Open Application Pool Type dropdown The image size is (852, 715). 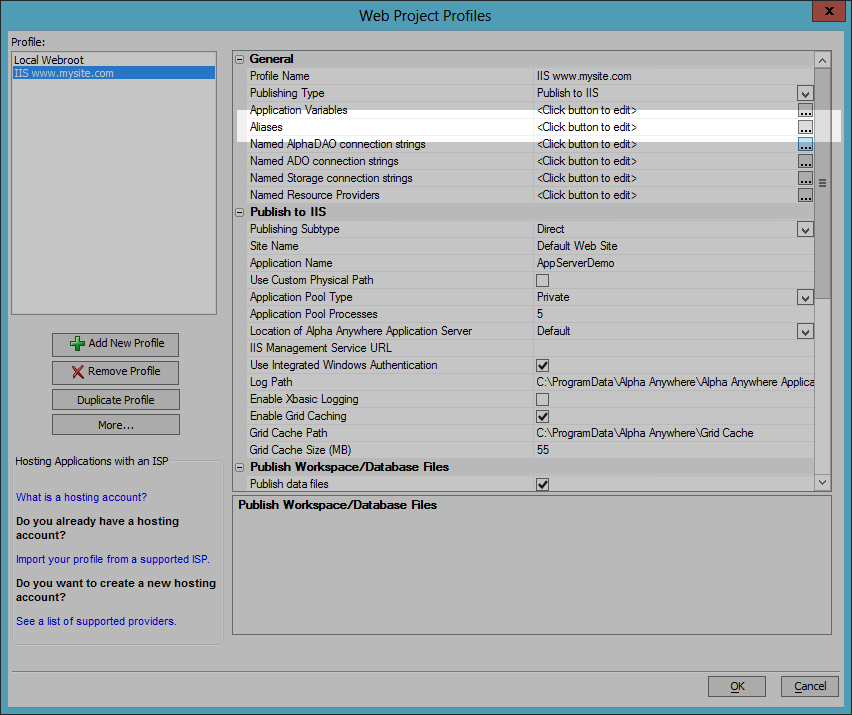pyautogui.click(x=805, y=297)
